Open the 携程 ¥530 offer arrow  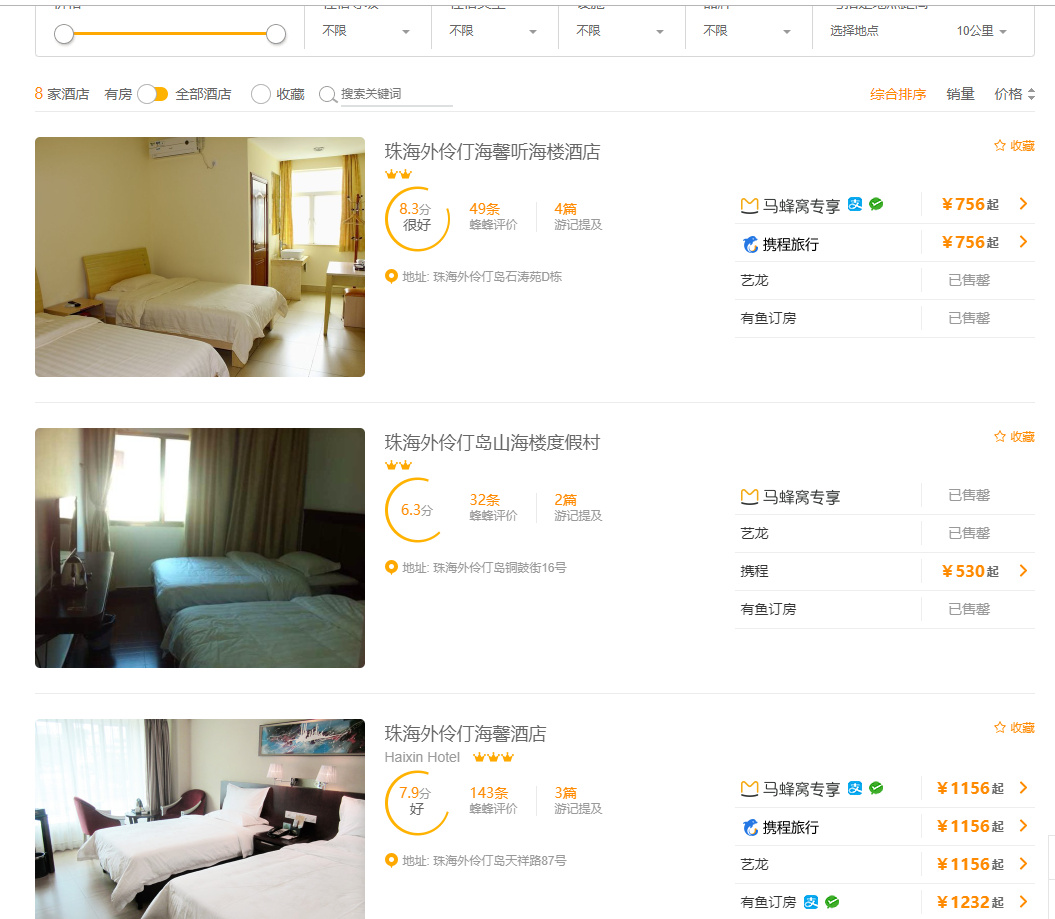1023,571
